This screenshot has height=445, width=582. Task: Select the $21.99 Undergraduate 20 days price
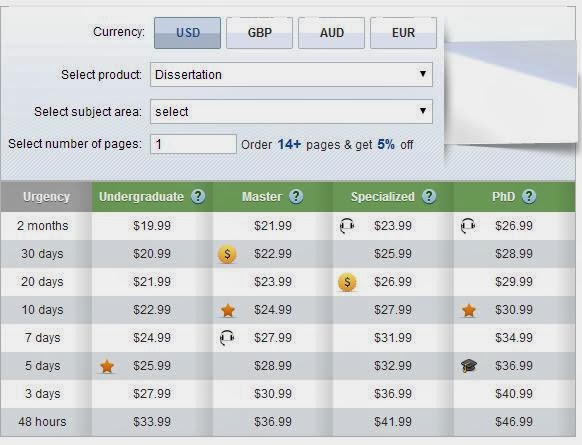point(152,282)
